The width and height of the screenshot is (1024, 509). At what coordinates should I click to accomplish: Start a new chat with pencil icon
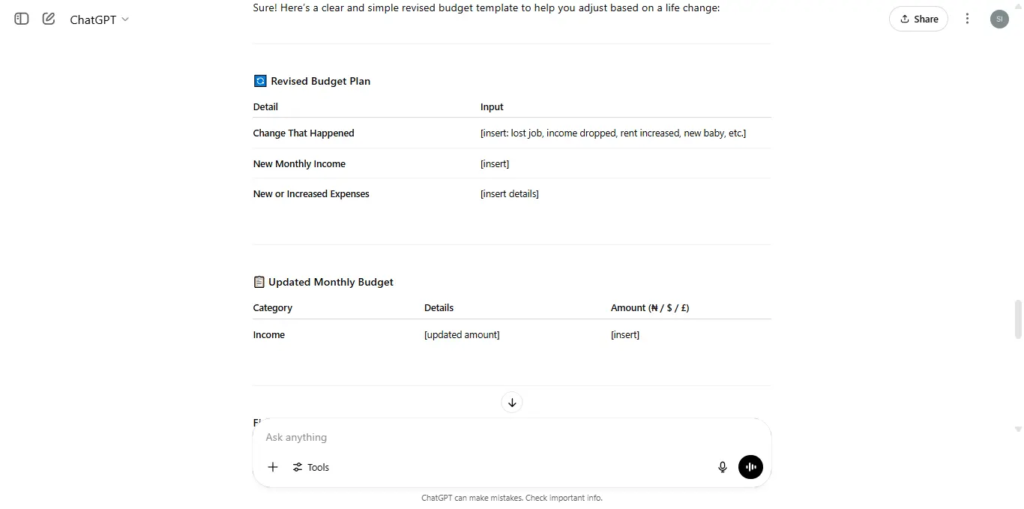(x=48, y=19)
